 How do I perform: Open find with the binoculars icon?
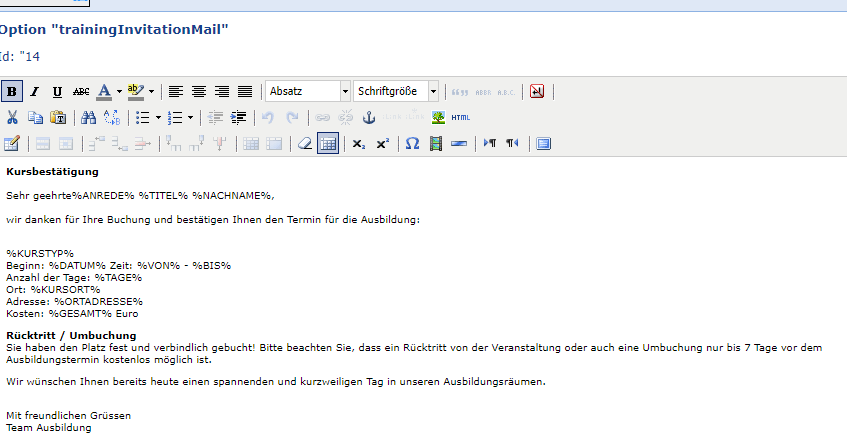tap(88, 117)
